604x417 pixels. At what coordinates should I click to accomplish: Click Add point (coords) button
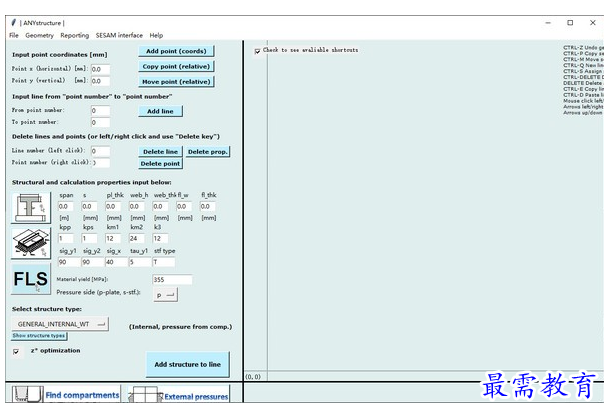176,51
